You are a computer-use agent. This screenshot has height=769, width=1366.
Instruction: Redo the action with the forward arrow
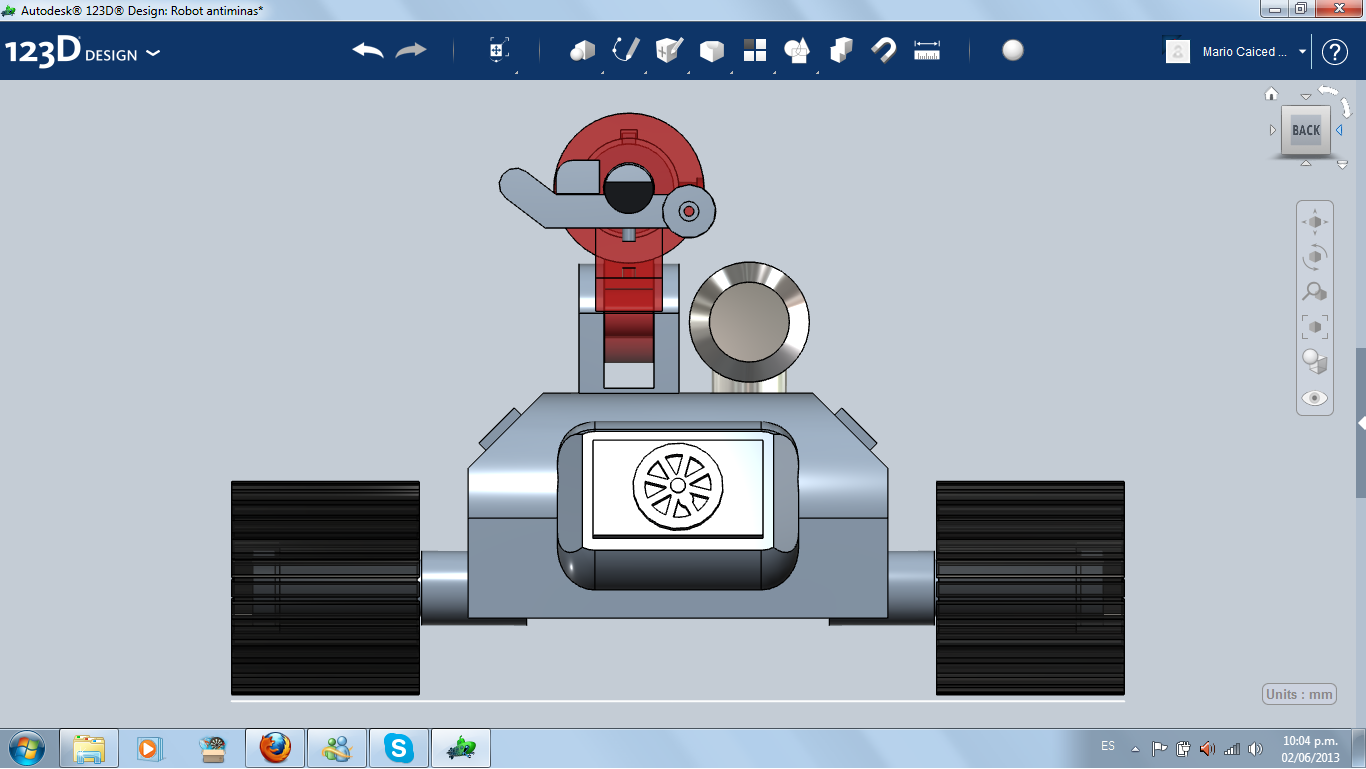pos(411,50)
